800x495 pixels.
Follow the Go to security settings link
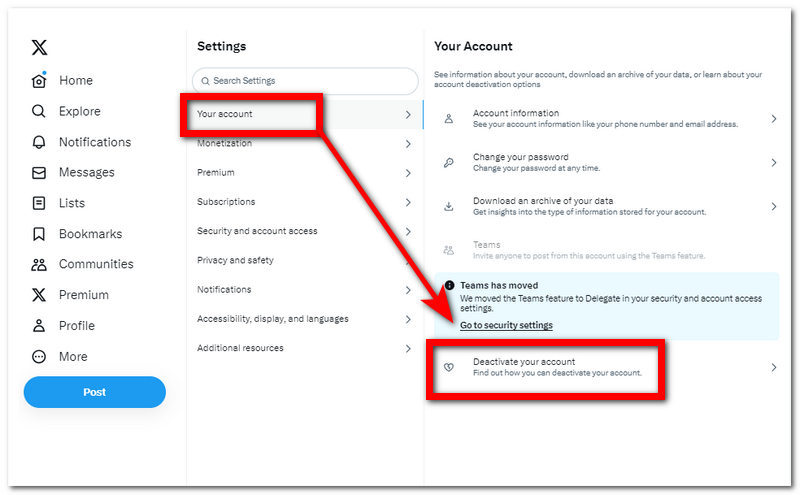click(506, 325)
